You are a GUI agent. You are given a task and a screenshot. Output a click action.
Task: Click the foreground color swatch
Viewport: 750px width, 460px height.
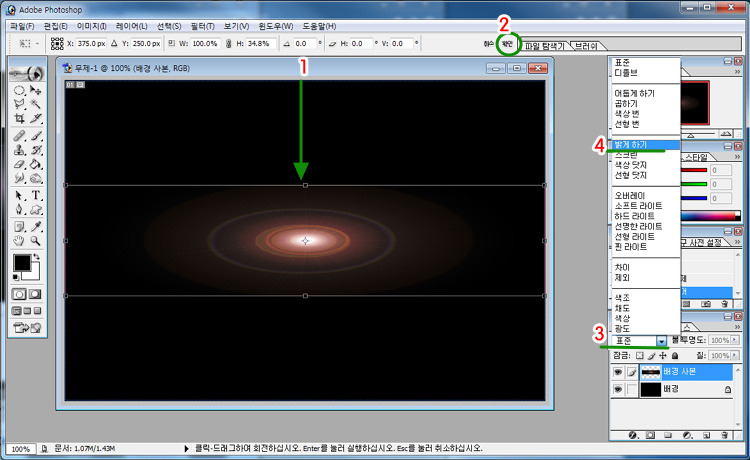click(20, 264)
